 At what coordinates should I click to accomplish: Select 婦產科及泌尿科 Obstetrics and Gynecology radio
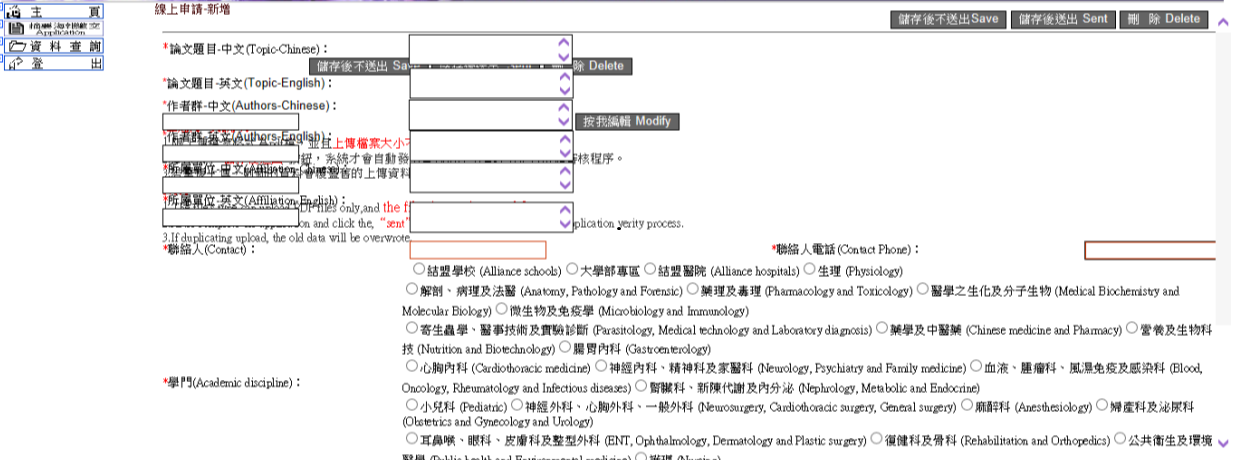[x=1102, y=405]
